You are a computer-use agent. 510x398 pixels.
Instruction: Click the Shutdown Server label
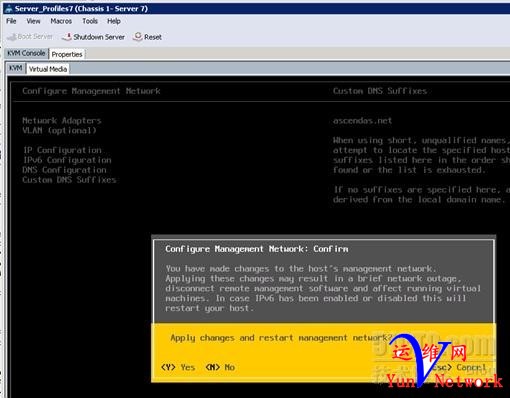99,37
